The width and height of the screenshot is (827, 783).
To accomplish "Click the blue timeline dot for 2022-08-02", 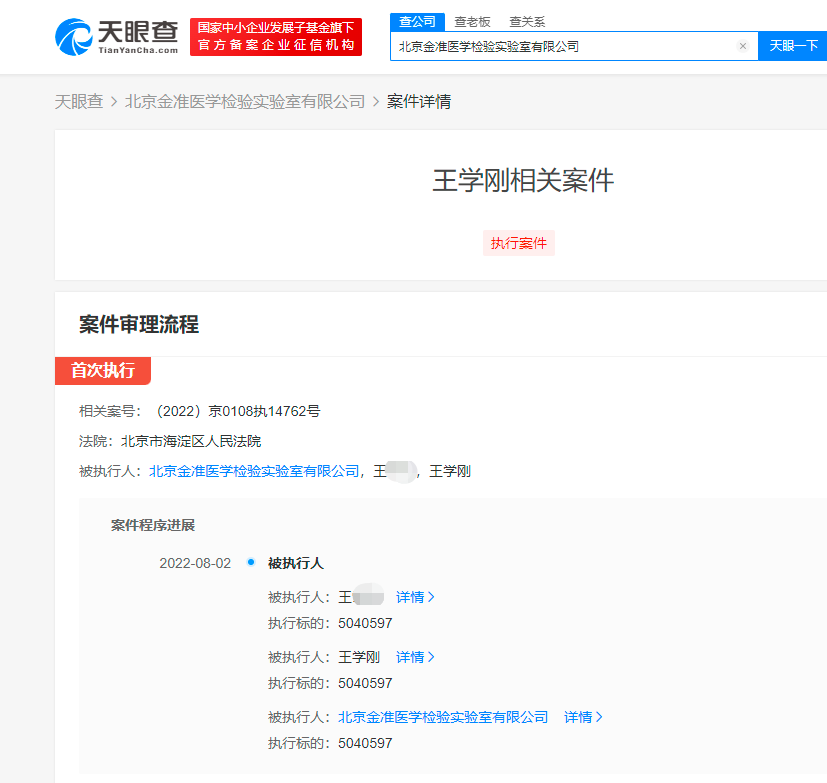I will (250, 563).
